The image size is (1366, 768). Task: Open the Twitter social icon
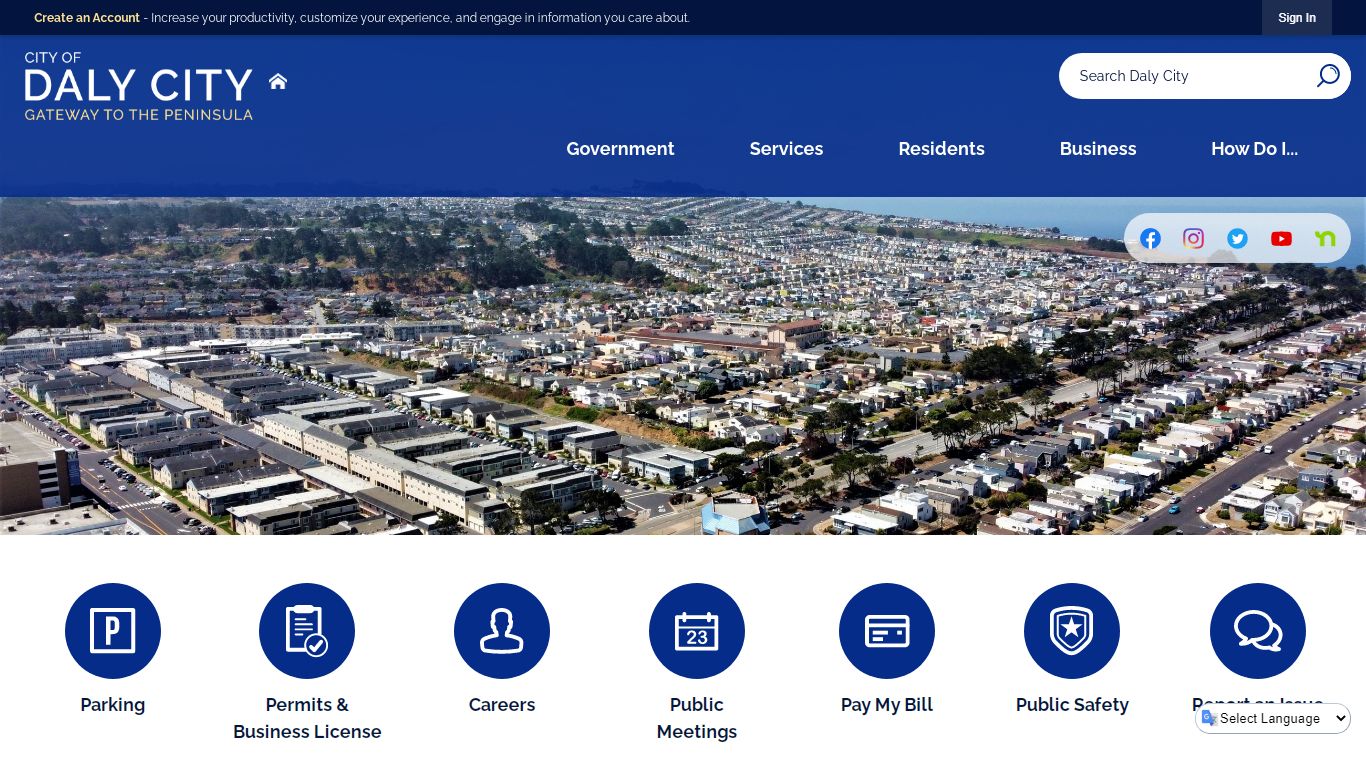click(x=1237, y=238)
